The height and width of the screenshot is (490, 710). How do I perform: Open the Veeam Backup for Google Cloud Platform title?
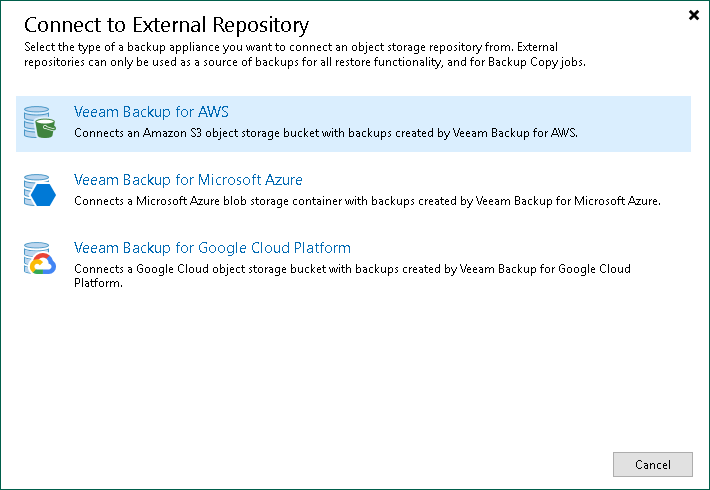pyautogui.click(x=212, y=248)
